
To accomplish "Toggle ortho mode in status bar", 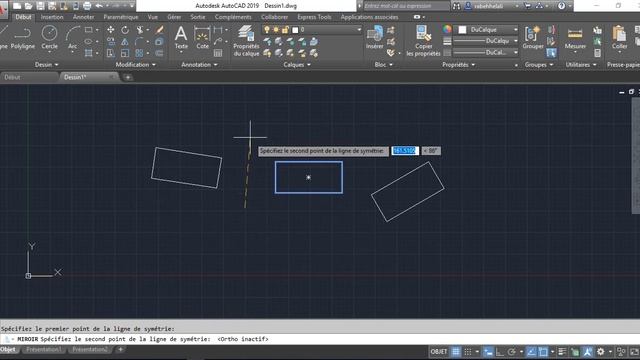I will click(500, 351).
